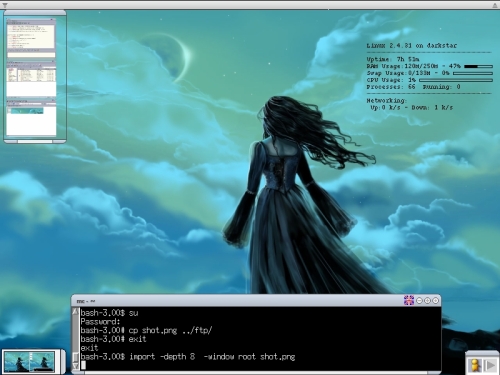Image resolution: width=500 pixels, height=375 pixels.
Task: Click the pager window title bar
Action: (35, 13)
